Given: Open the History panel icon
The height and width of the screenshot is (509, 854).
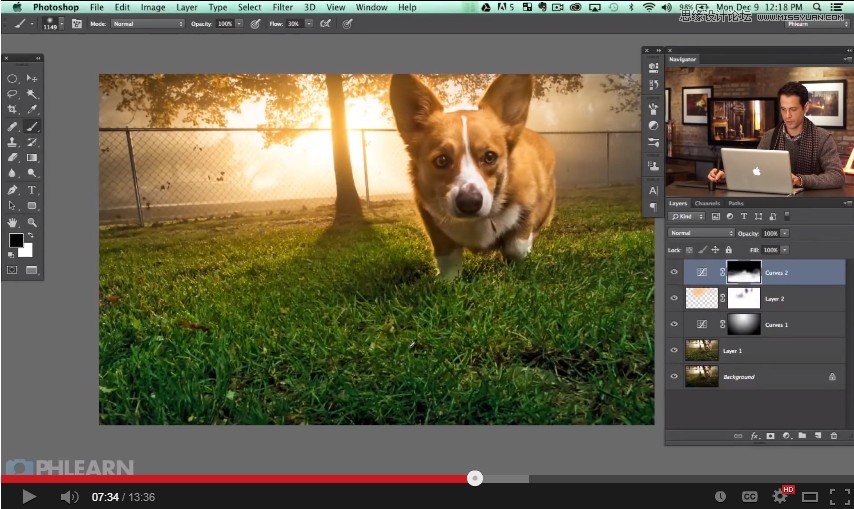Looking at the screenshot, I should click(653, 84).
